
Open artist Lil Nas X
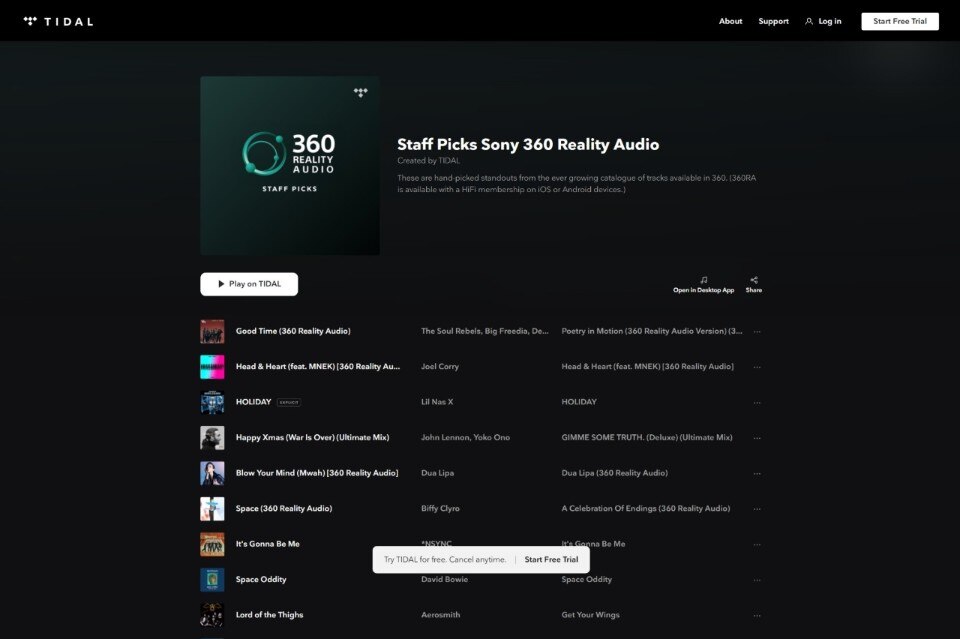pyautogui.click(x=437, y=402)
